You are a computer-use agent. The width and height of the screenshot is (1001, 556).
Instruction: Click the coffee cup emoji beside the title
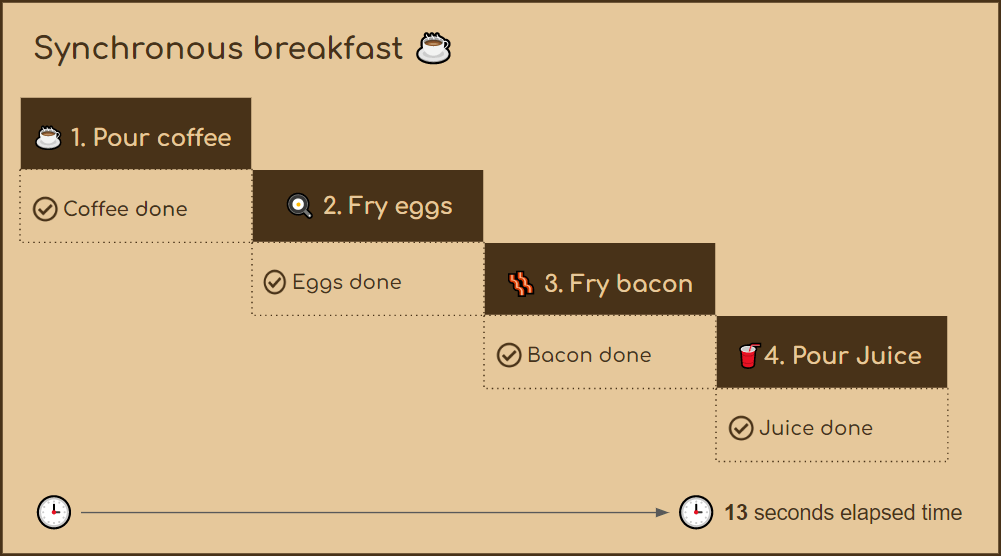coord(433,49)
